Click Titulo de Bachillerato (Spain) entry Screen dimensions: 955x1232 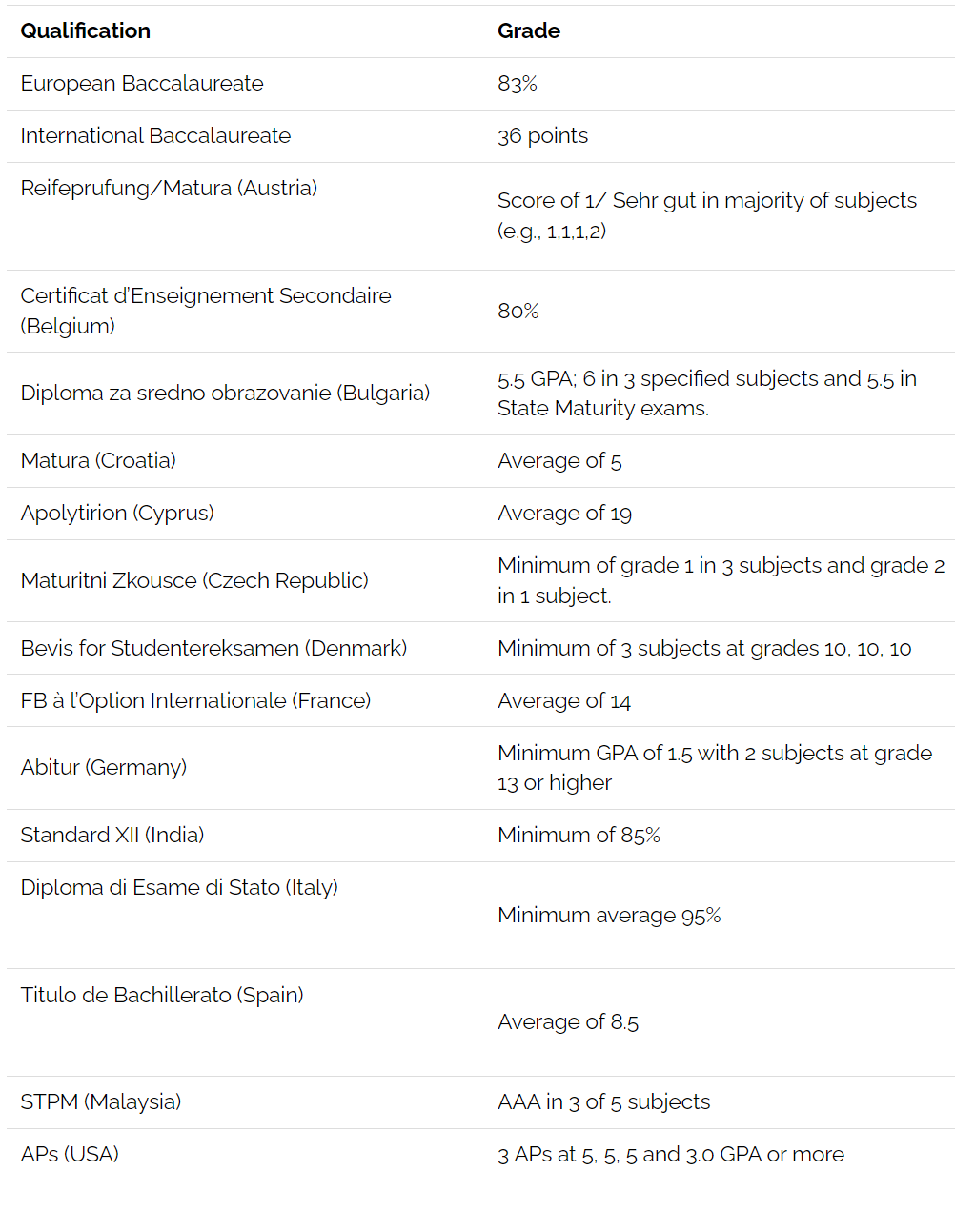(x=162, y=996)
